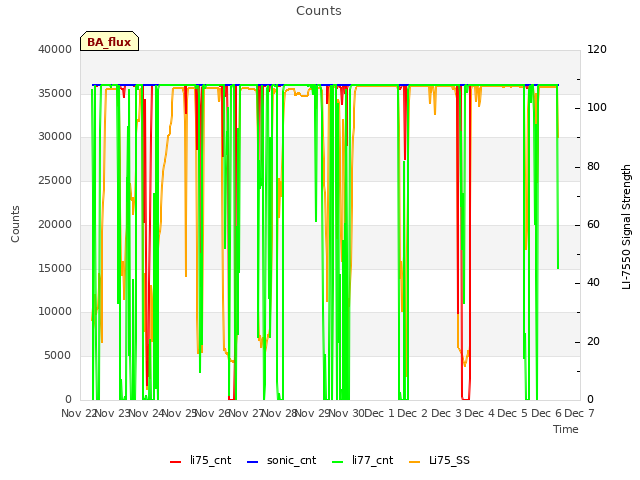The height and width of the screenshot is (480, 640).
Task: Click the chart title Counts
Action: click(x=319, y=11)
